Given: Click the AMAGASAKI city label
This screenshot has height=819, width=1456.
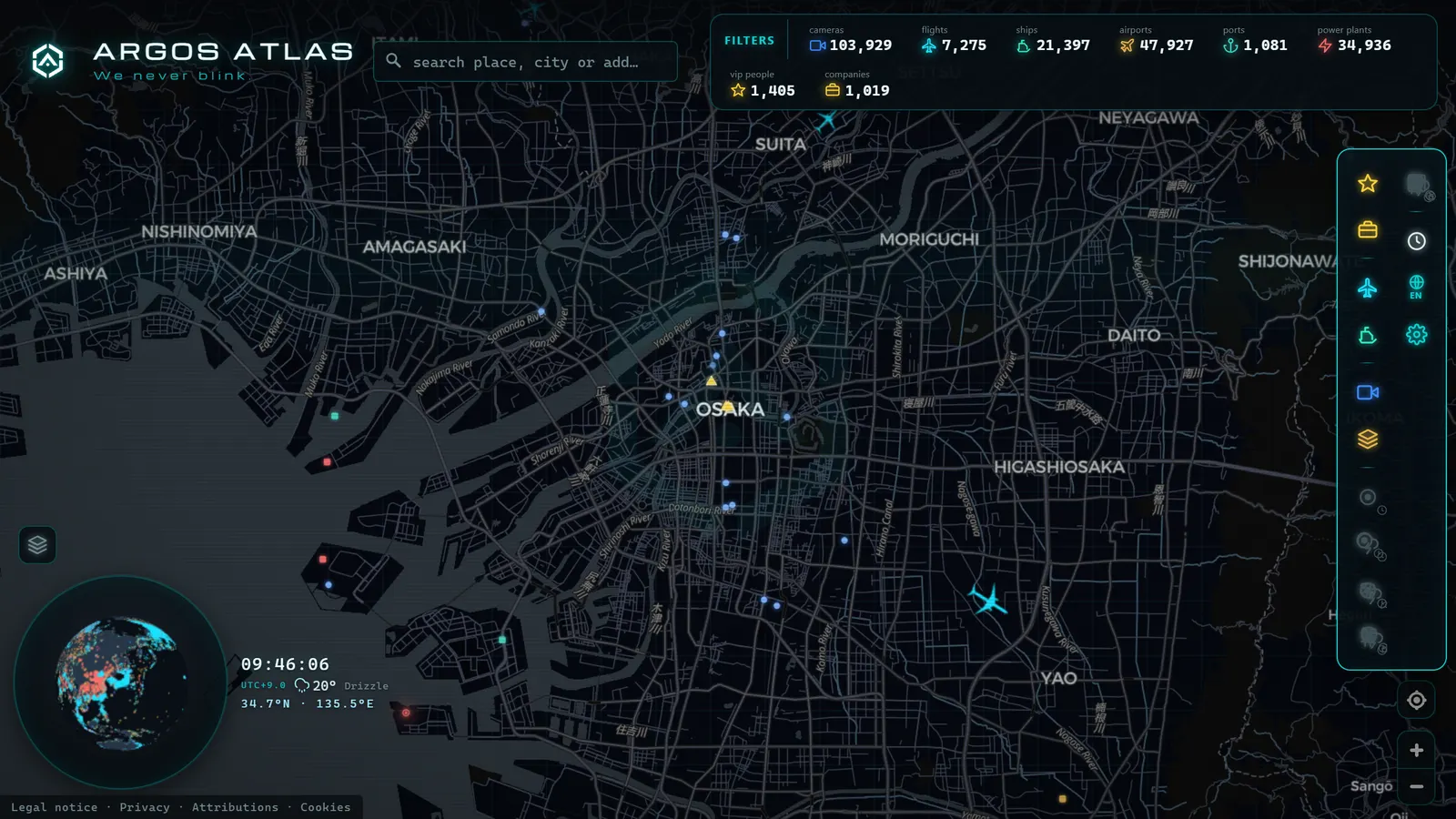Looking at the screenshot, I should click(x=414, y=247).
